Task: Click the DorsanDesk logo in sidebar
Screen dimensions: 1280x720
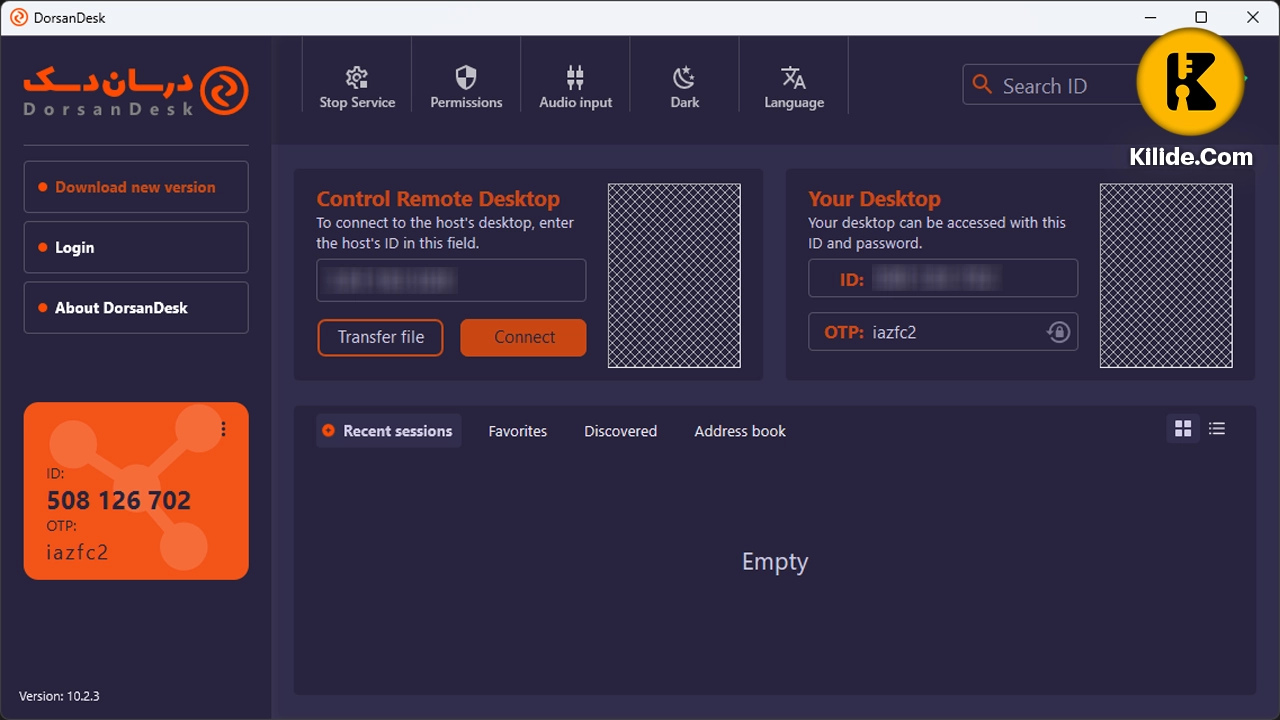Action: click(136, 91)
